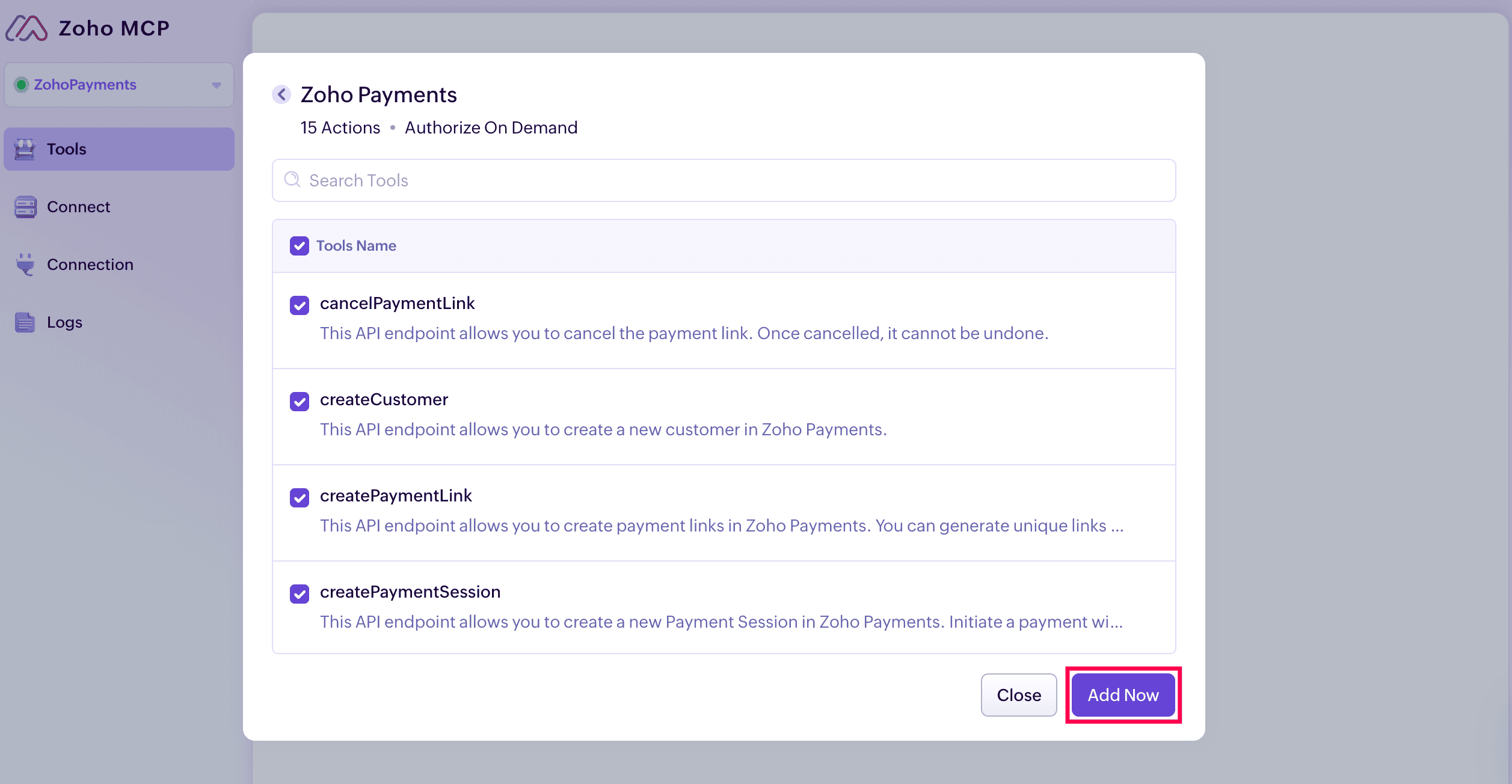Click the Logs document icon
The image size is (1512, 784).
25,322
